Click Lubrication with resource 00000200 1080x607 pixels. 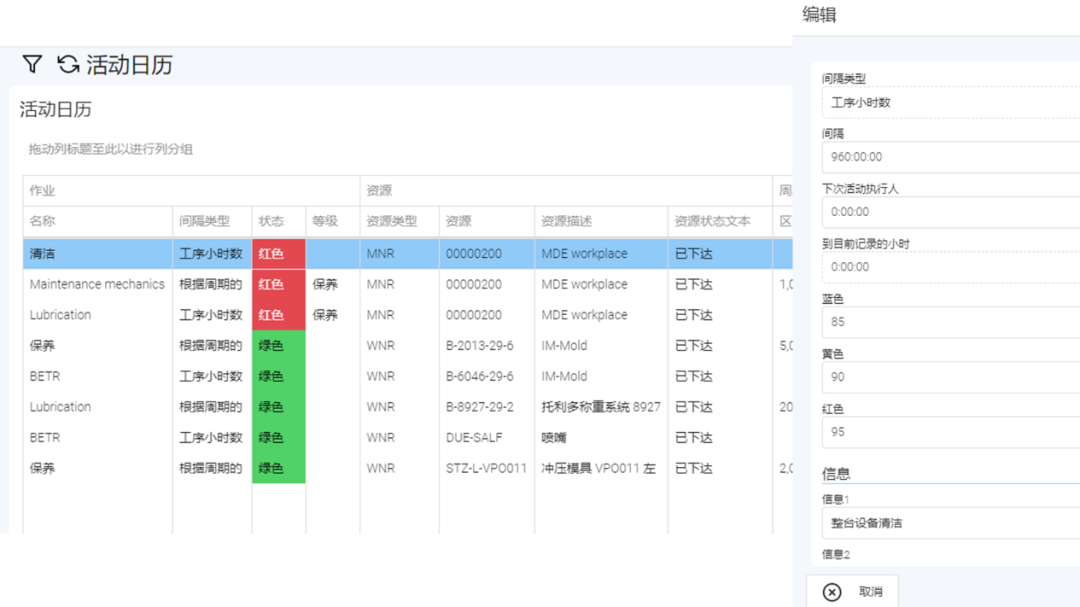tap(408, 315)
